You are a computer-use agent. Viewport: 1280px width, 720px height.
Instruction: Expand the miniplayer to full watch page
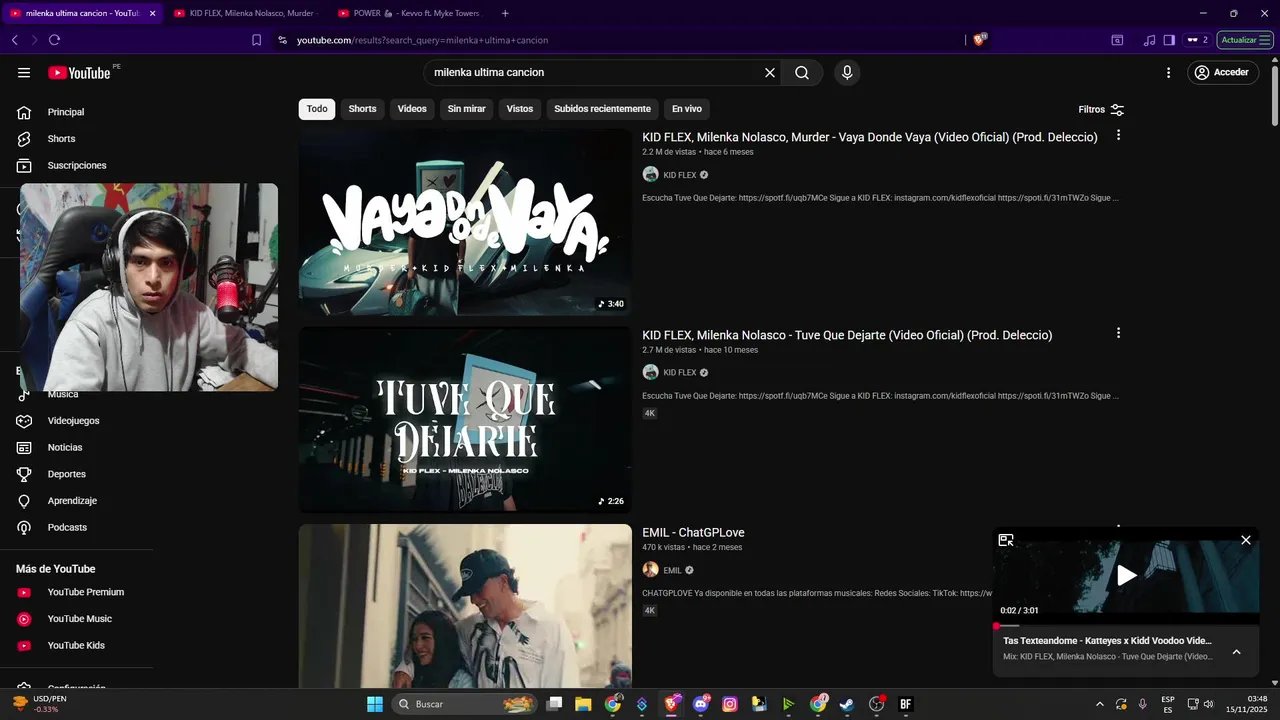tap(1006, 540)
